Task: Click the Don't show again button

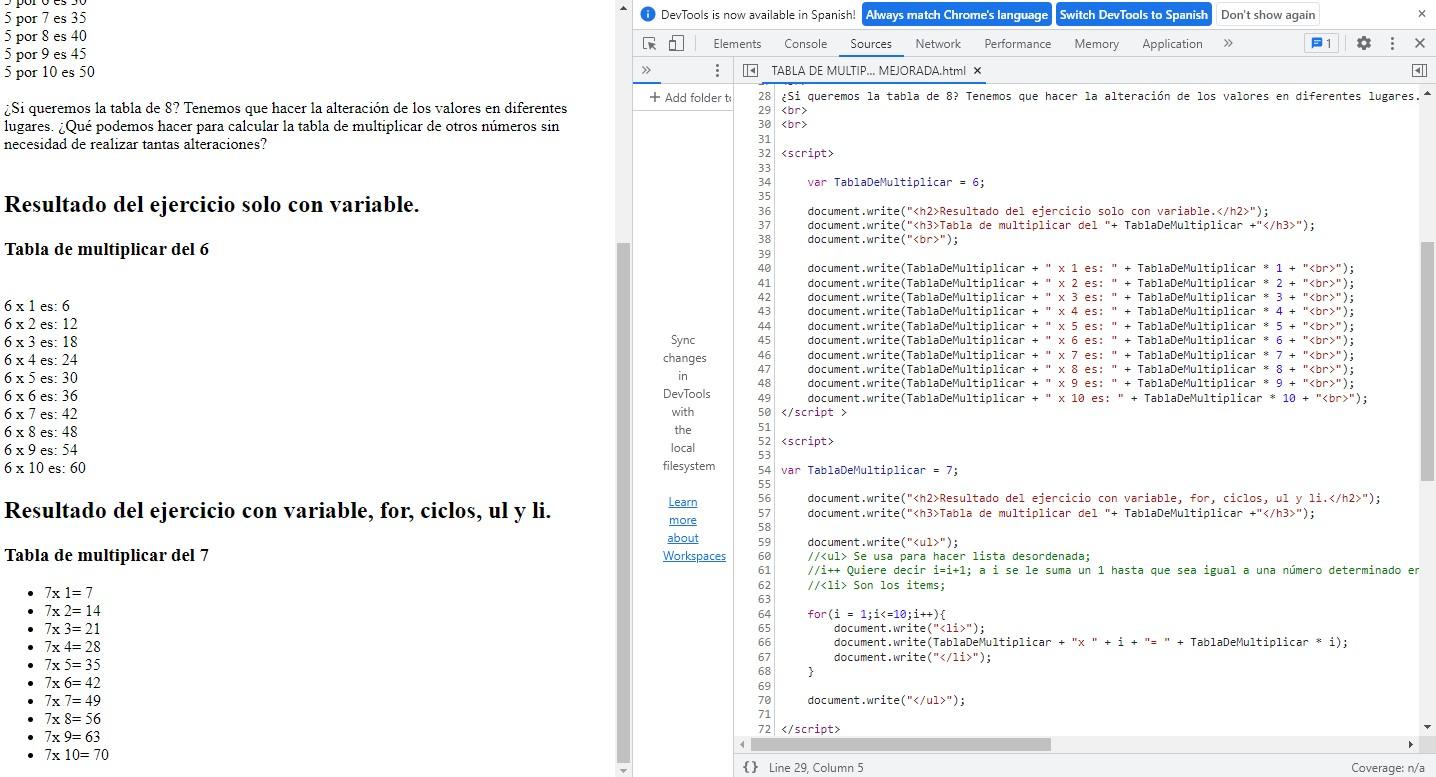Action: 1267,14
